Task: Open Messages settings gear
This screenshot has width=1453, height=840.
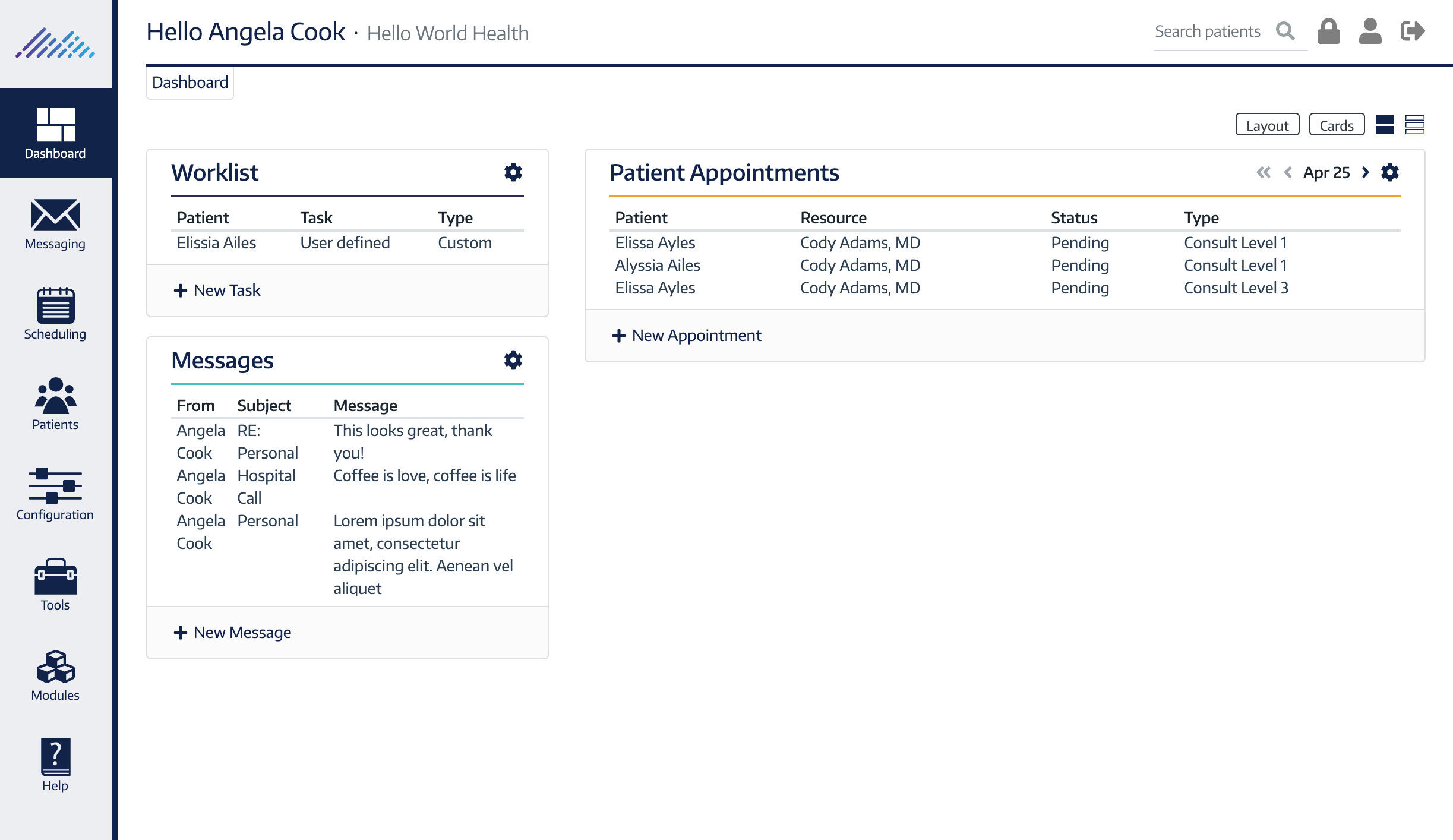Action: (x=513, y=361)
